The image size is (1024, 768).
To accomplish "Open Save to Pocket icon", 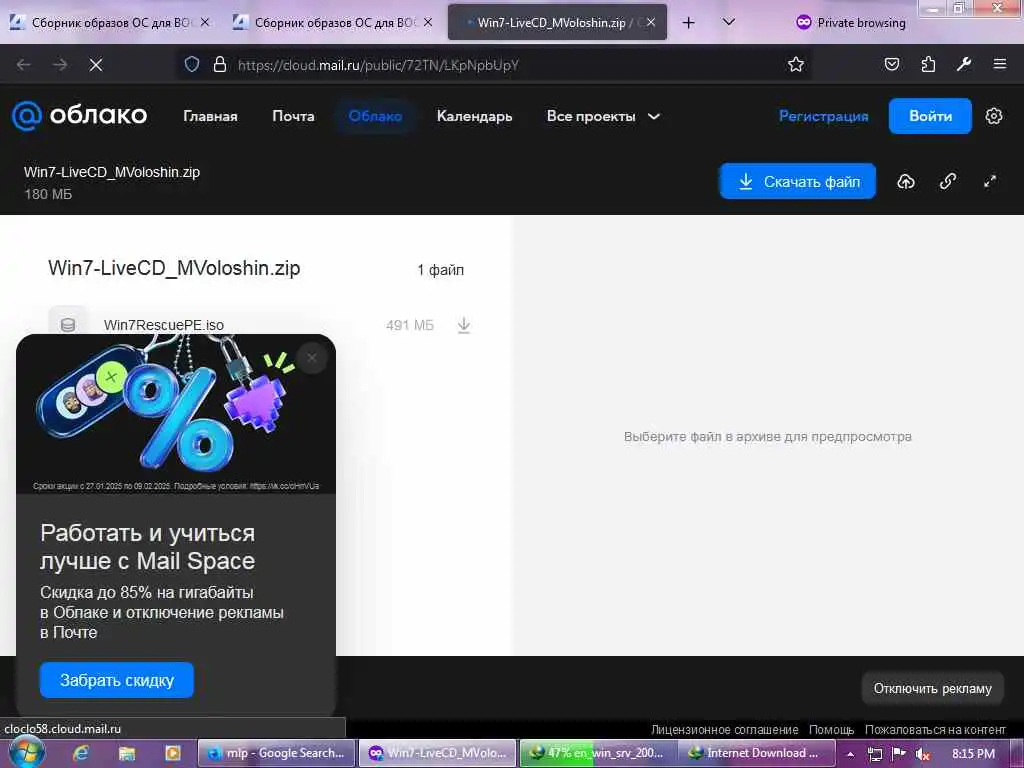I will pos(891,64).
